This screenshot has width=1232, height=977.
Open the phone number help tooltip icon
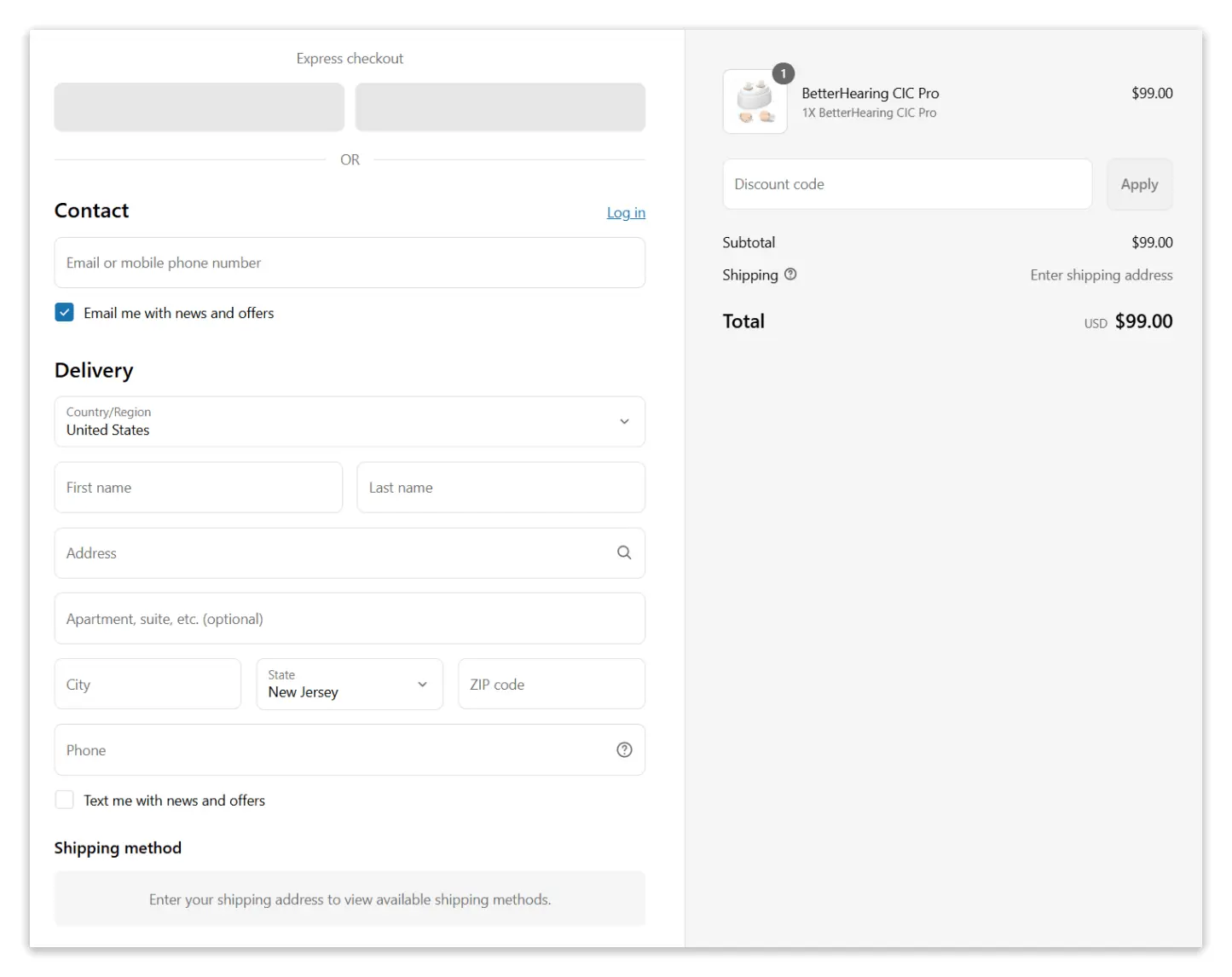(x=624, y=749)
